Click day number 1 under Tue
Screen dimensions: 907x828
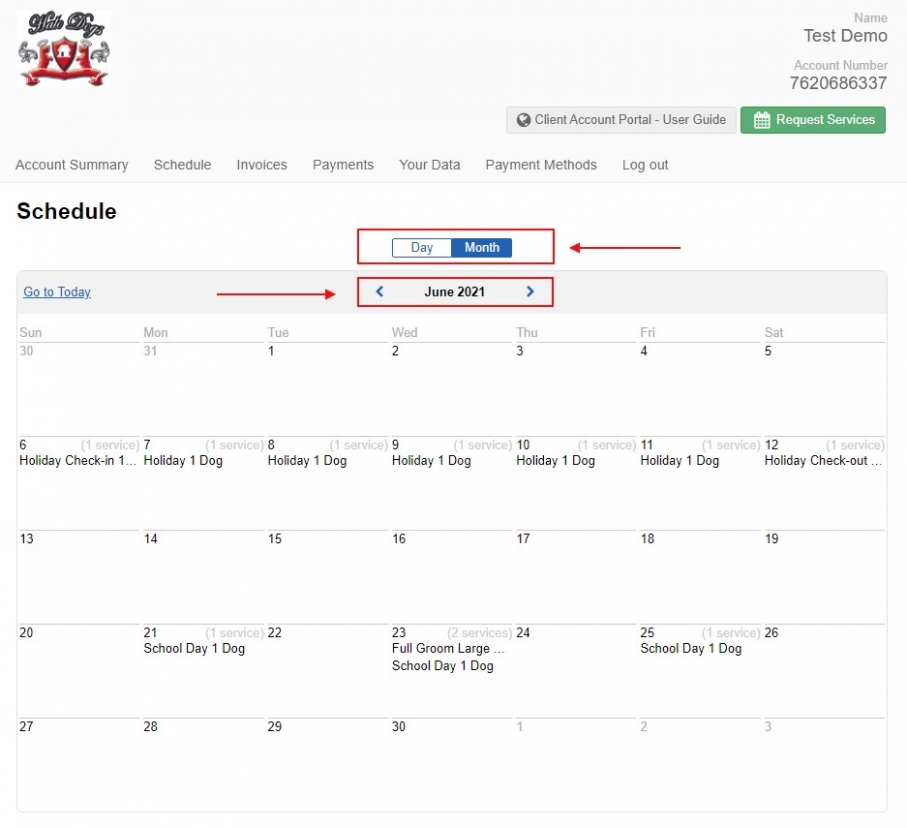click(271, 351)
